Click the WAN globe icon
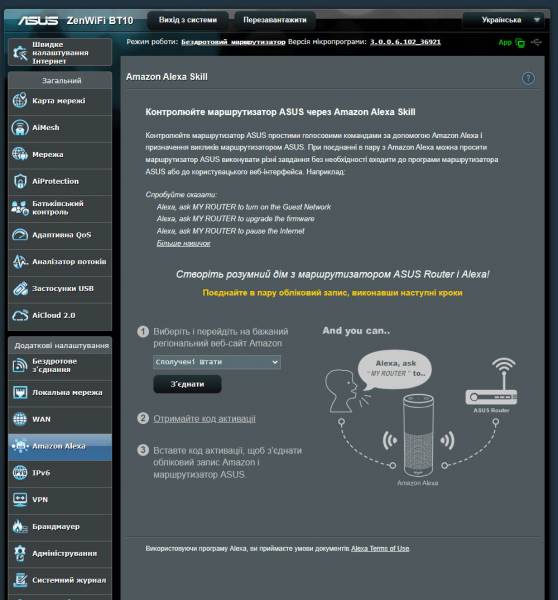558x600 pixels. [x=20, y=419]
